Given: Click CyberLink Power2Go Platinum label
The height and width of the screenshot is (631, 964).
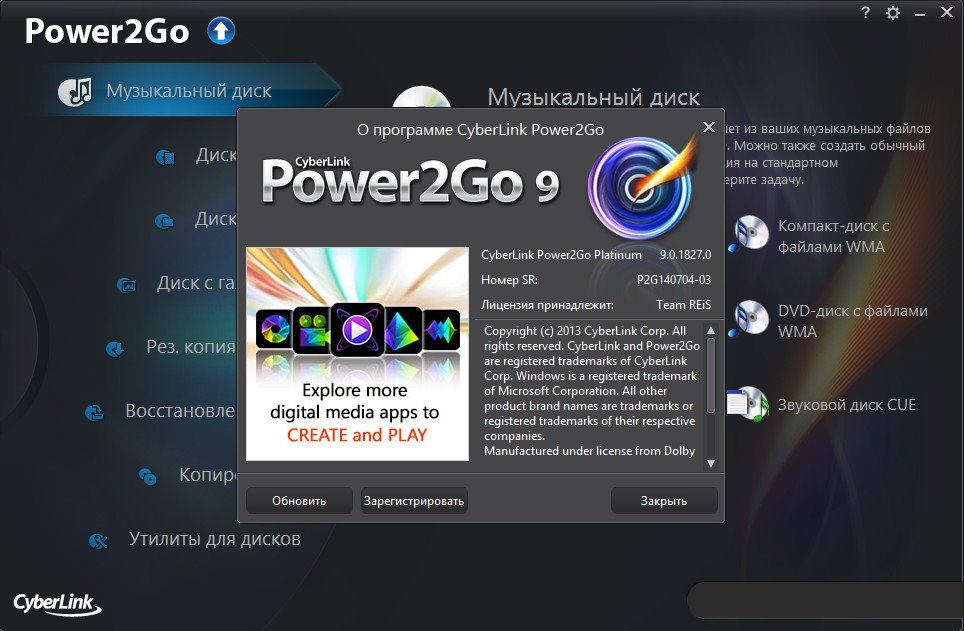Looking at the screenshot, I should [x=561, y=255].
